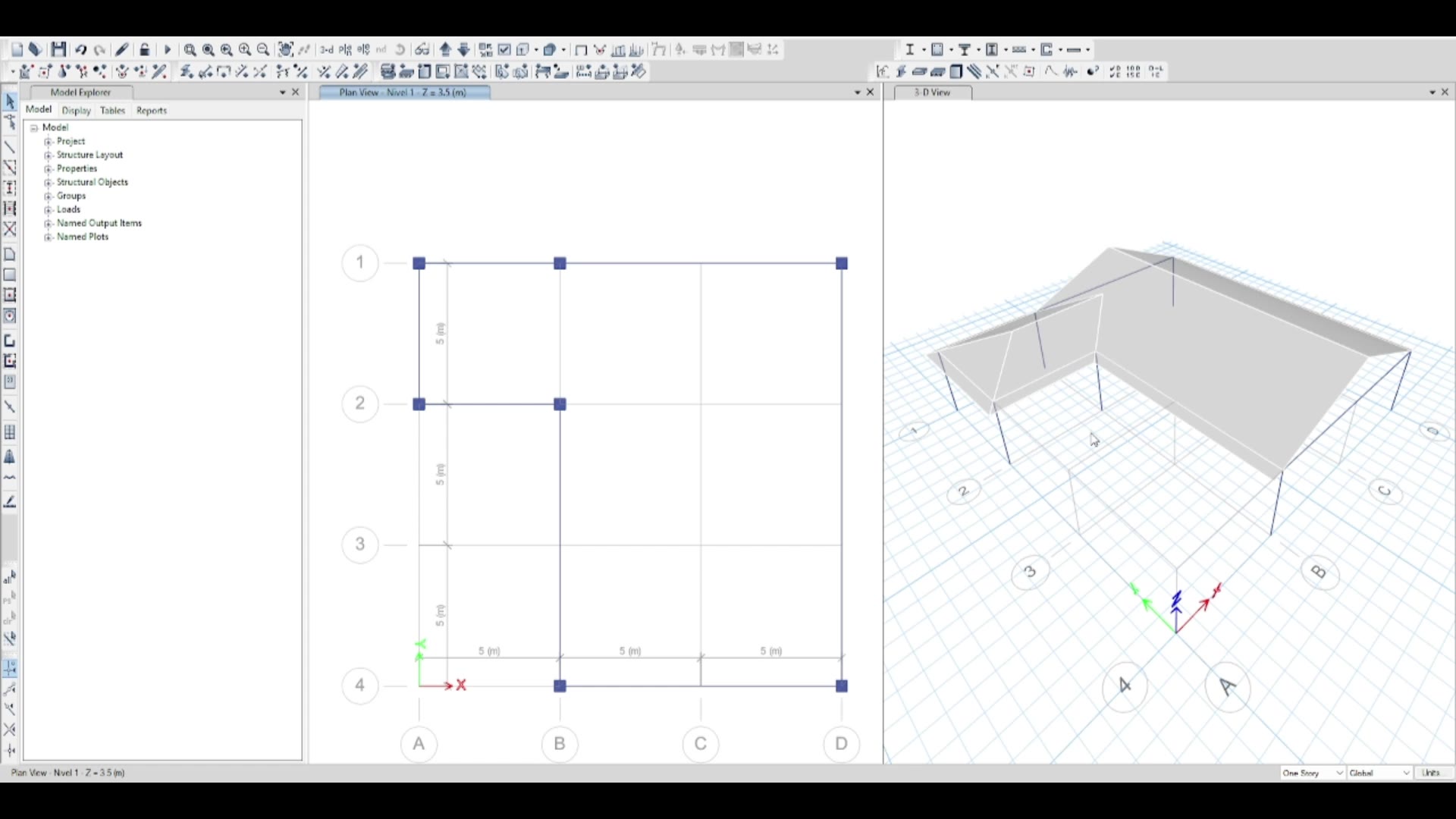The width and height of the screenshot is (1456, 819).
Task: Select the column joint at grid A-1
Action: (x=419, y=264)
